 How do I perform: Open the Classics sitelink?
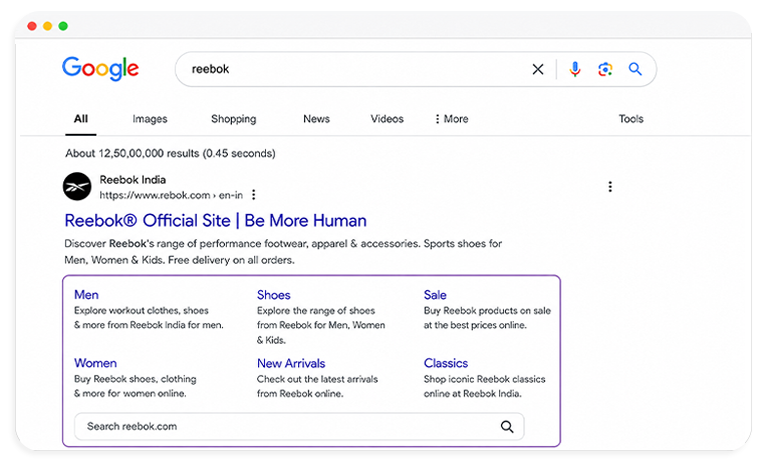[x=446, y=363]
